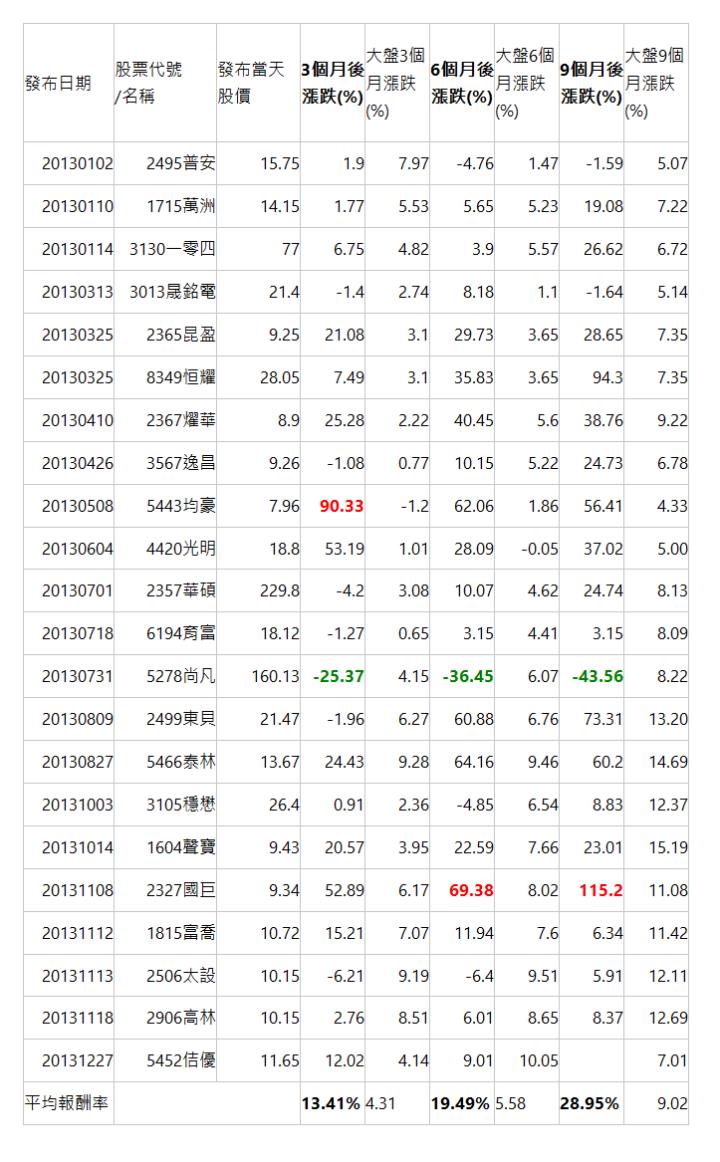Select stock name 2357華碩
The image size is (720, 1162).
coord(181,591)
